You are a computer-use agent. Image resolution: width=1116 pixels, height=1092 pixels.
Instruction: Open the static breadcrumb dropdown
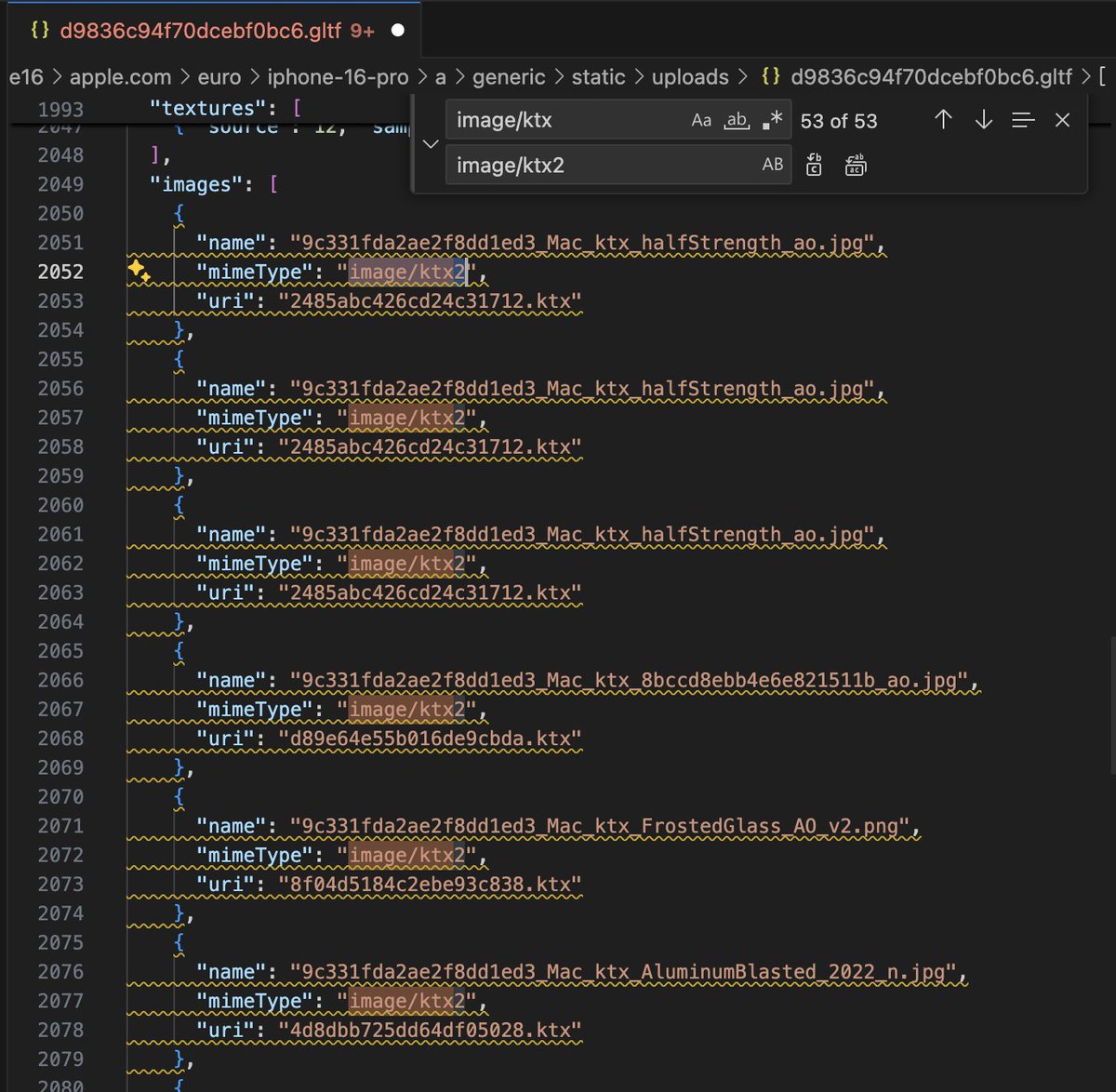pos(599,77)
